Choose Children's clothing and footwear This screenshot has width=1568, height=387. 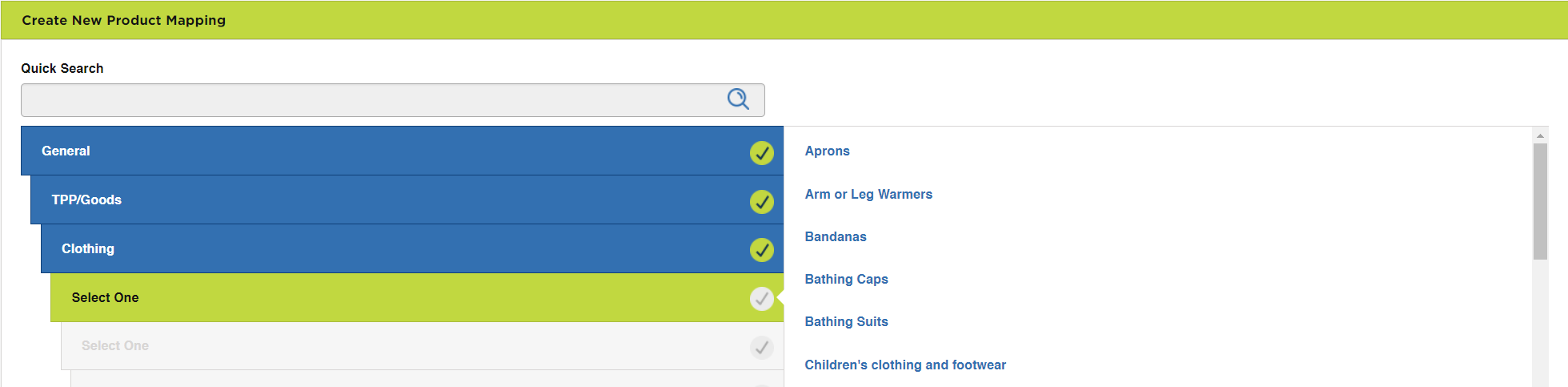tap(905, 365)
